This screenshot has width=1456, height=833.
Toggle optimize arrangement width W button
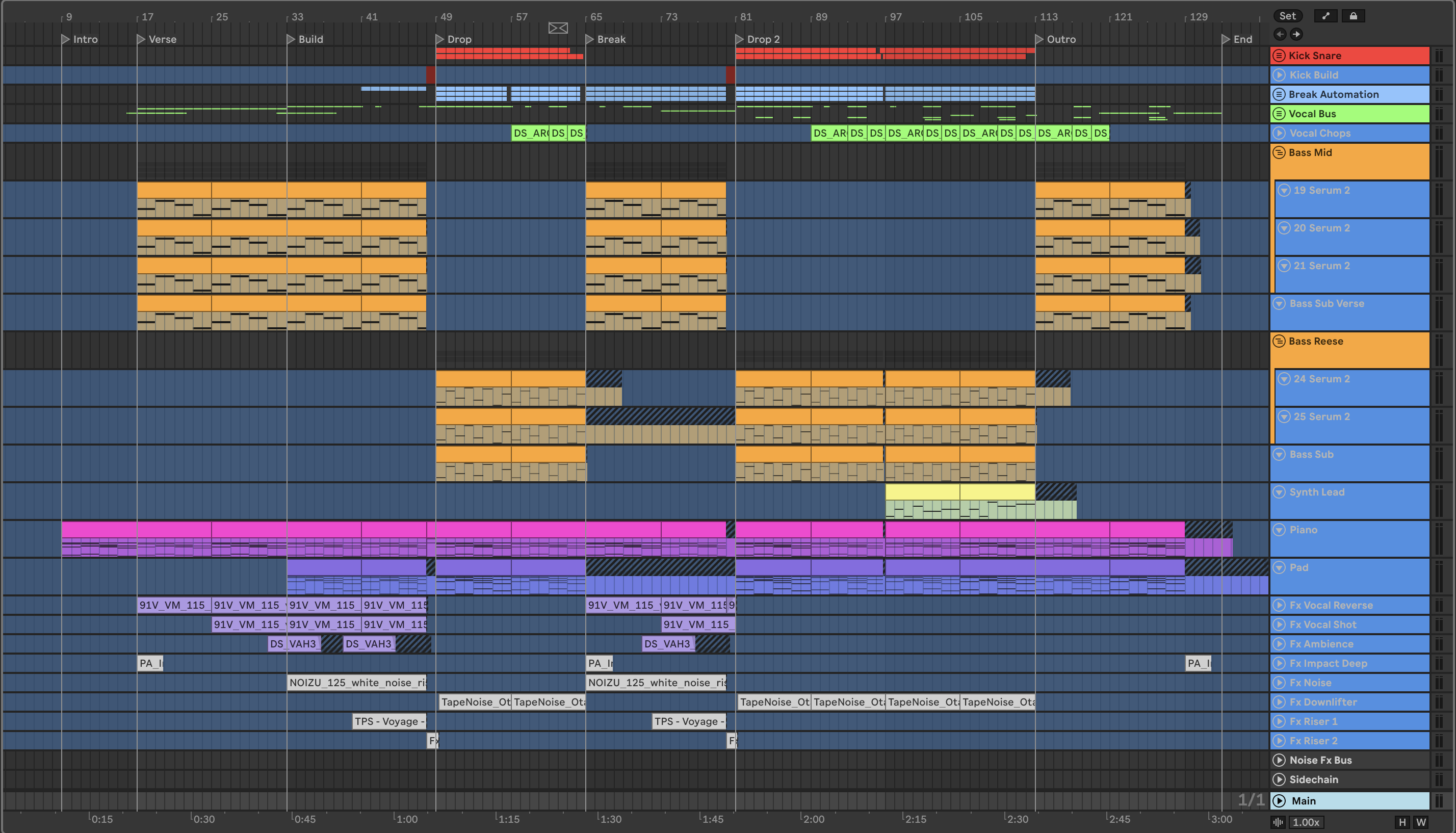pos(1421,822)
